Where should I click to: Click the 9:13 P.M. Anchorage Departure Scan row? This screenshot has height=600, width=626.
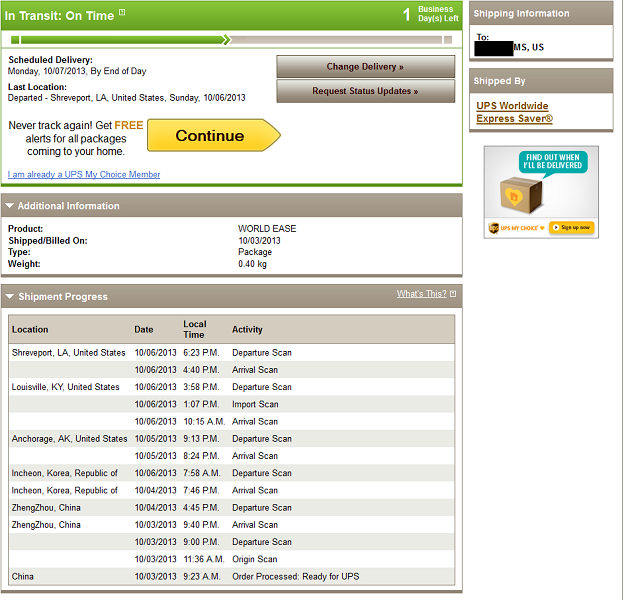pos(232,439)
